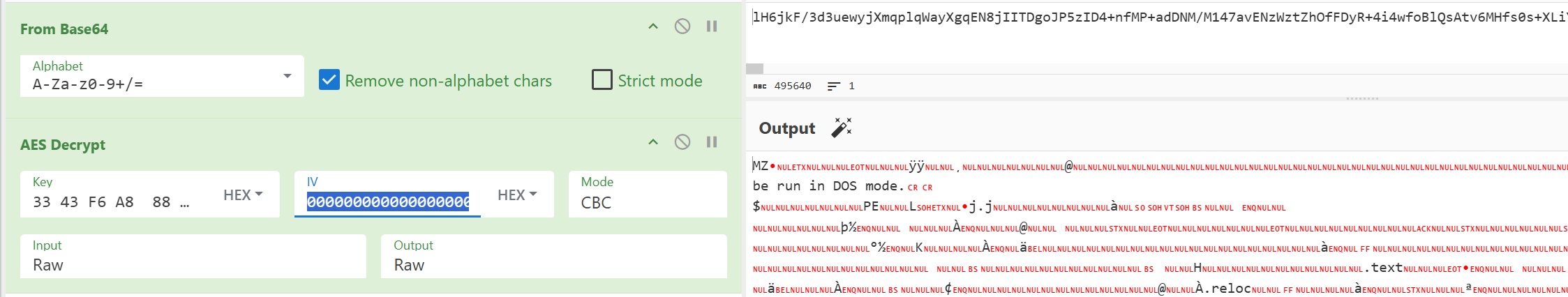The width and height of the screenshot is (1568, 297).
Task: Open the Input Raw format selector
Action: 193,257
